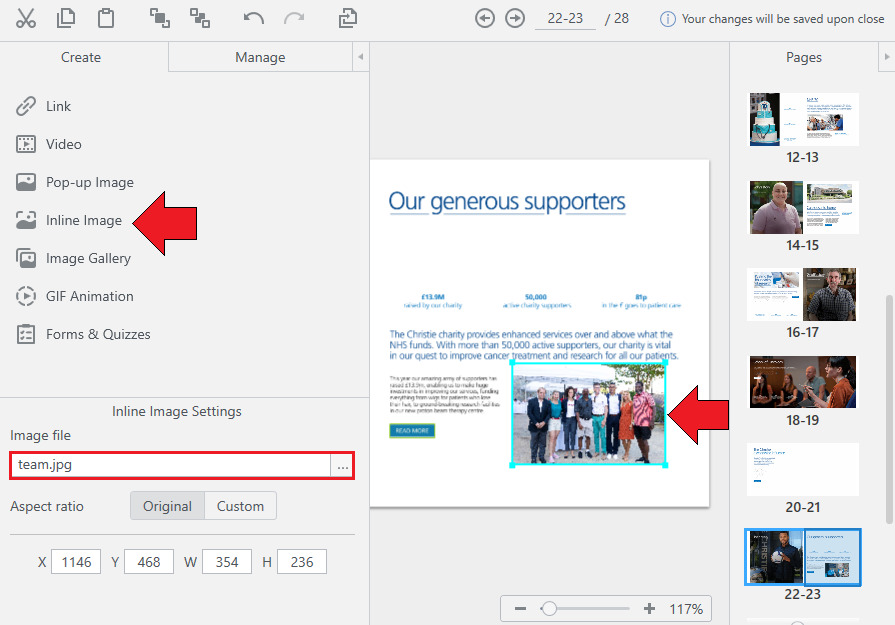Click the X position field

pyautogui.click(x=76, y=562)
